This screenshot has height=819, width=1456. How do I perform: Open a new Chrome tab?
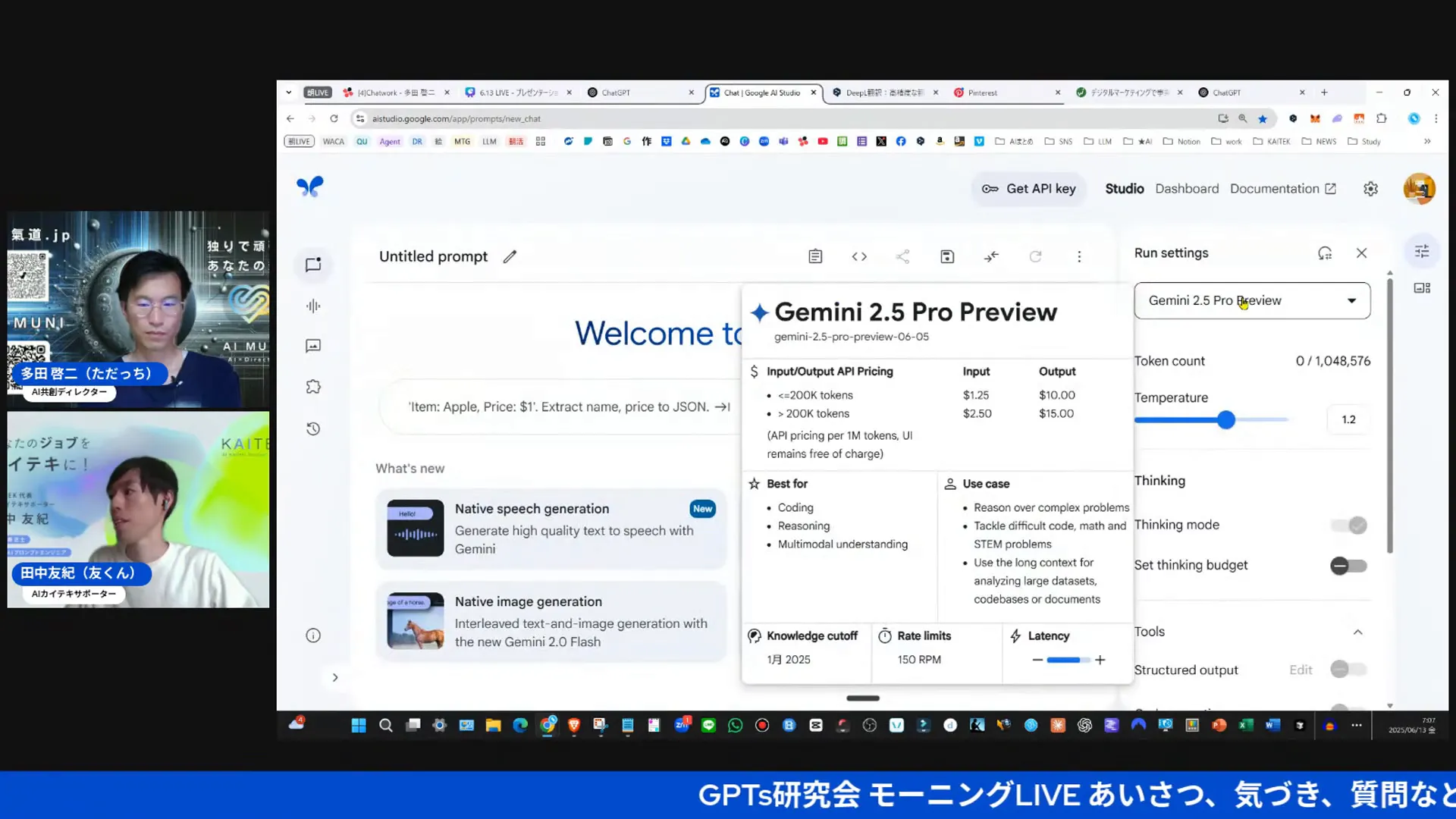pos(1324,93)
